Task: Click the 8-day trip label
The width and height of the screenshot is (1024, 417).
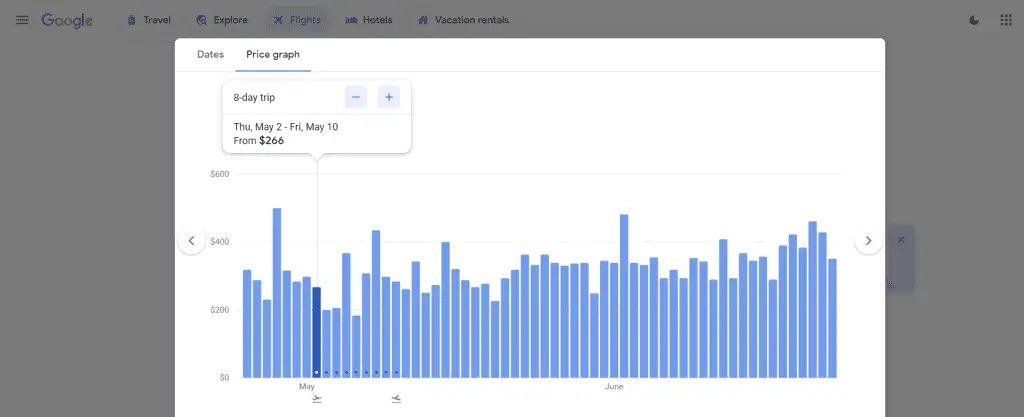Action: point(255,98)
